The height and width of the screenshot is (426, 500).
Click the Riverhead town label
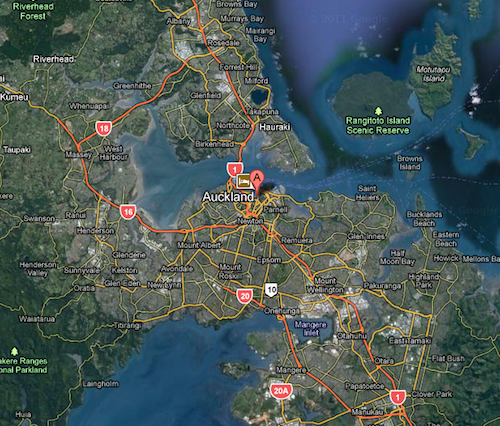point(53,59)
